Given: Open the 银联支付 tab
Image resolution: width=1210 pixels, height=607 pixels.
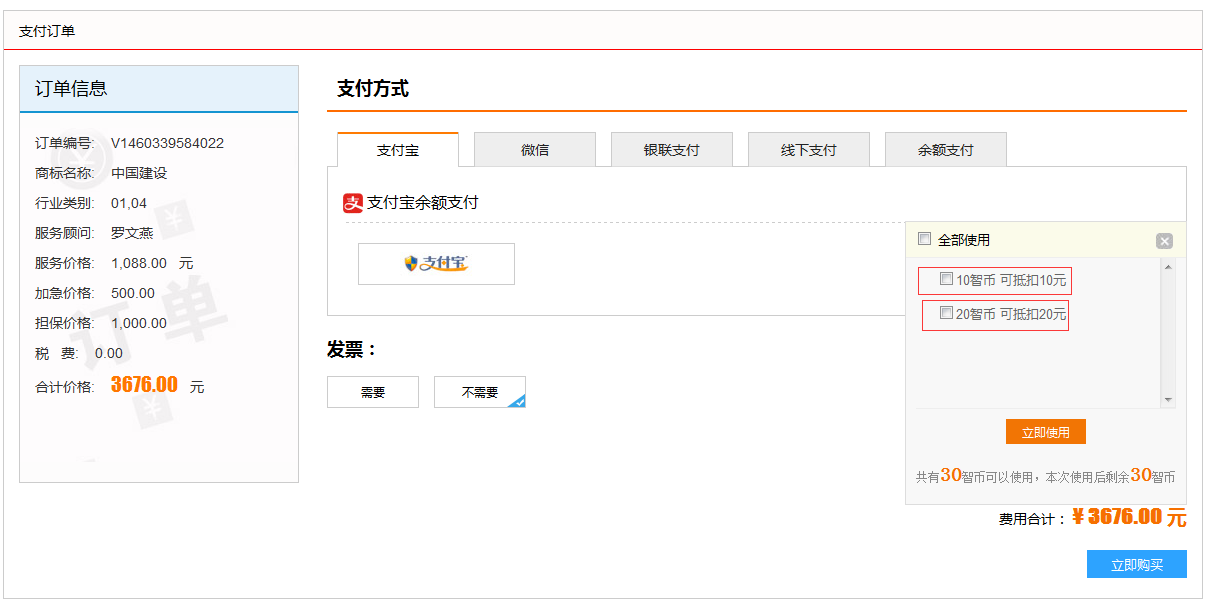Looking at the screenshot, I should [x=672, y=150].
